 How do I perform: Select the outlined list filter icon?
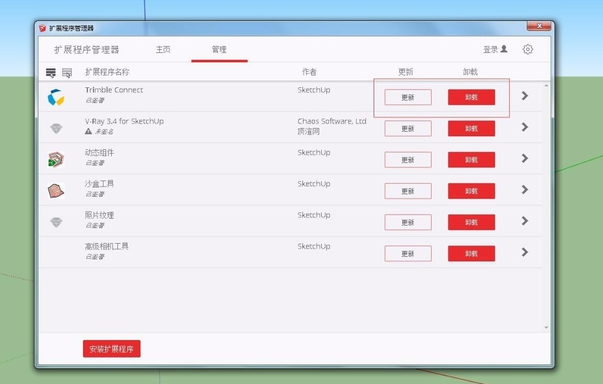(x=67, y=73)
